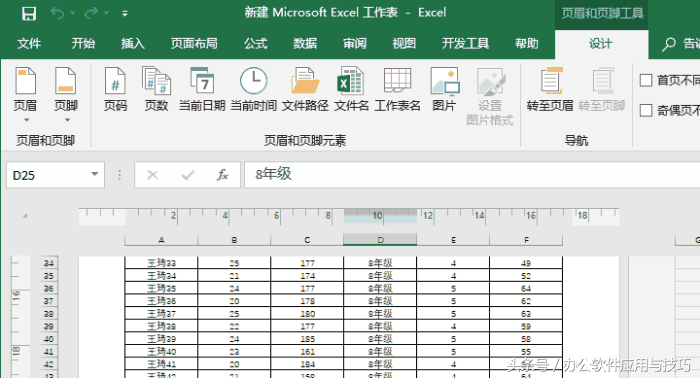Click the select-all corner triangle
The image size is (700, 378).
25,216
